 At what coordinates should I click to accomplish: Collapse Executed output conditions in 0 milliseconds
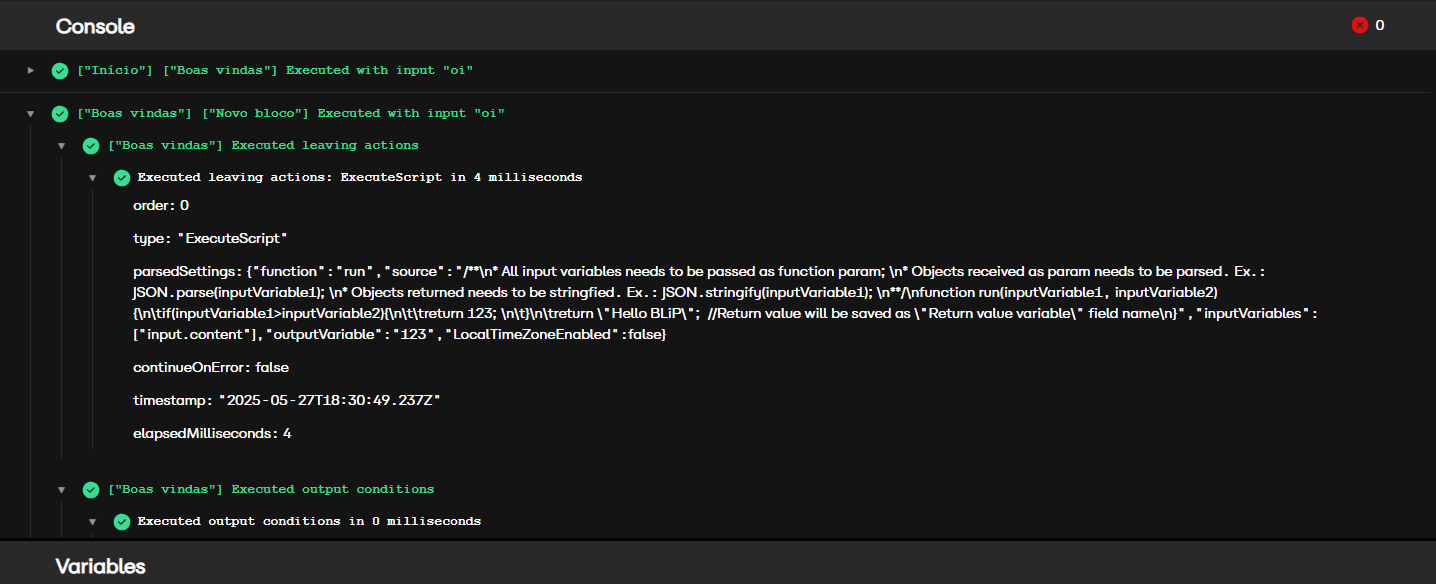click(x=93, y=522)
